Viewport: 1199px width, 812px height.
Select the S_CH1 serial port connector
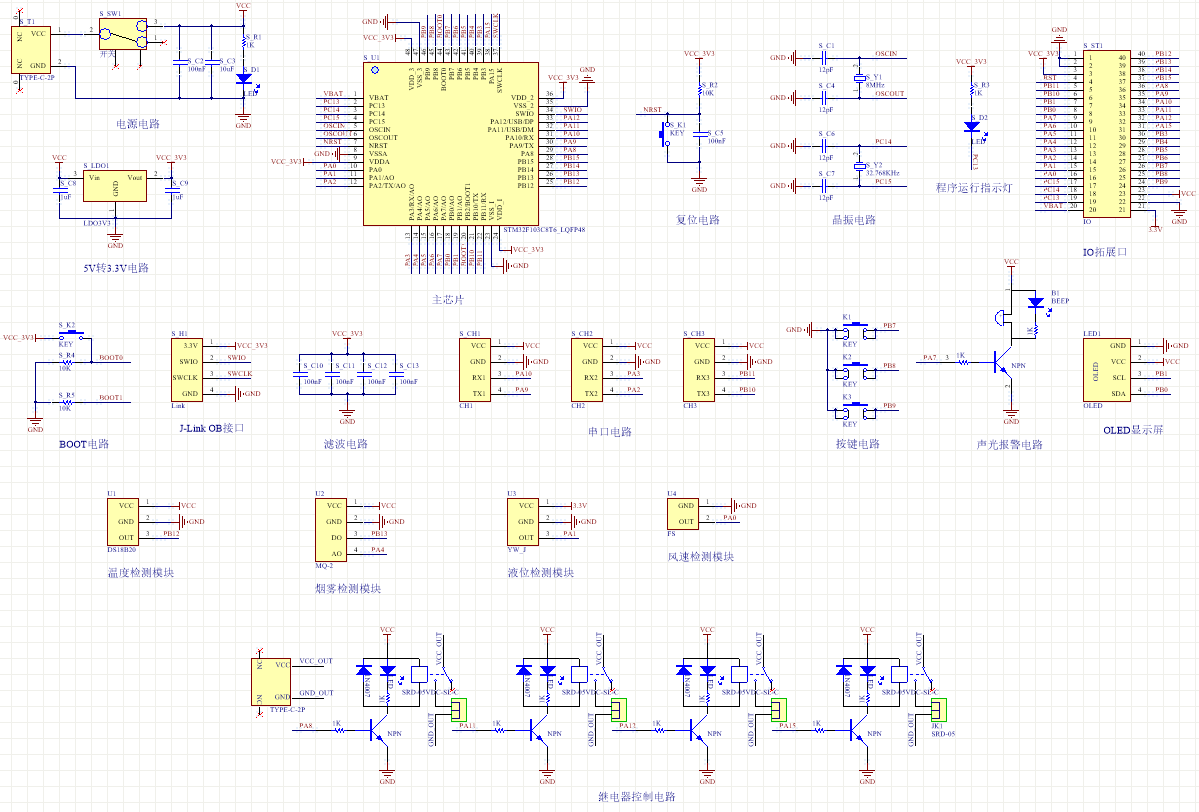coord(474,369)
